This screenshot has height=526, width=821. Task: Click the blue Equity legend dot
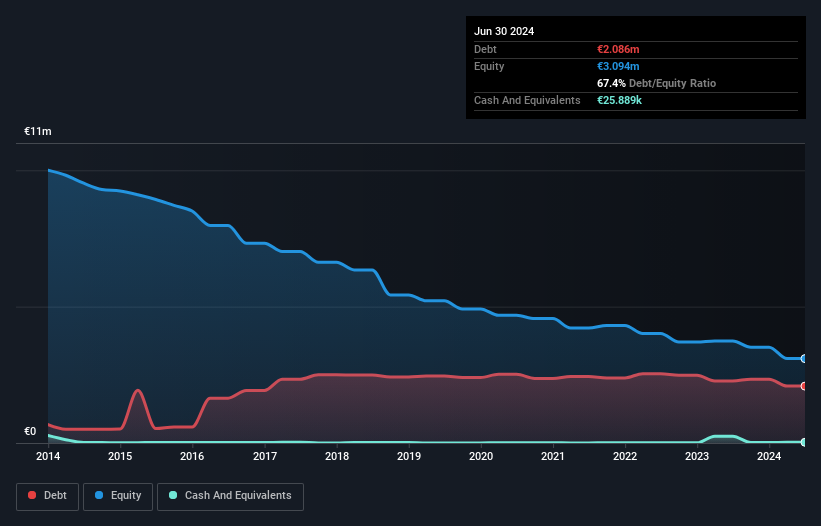point(99,495)
